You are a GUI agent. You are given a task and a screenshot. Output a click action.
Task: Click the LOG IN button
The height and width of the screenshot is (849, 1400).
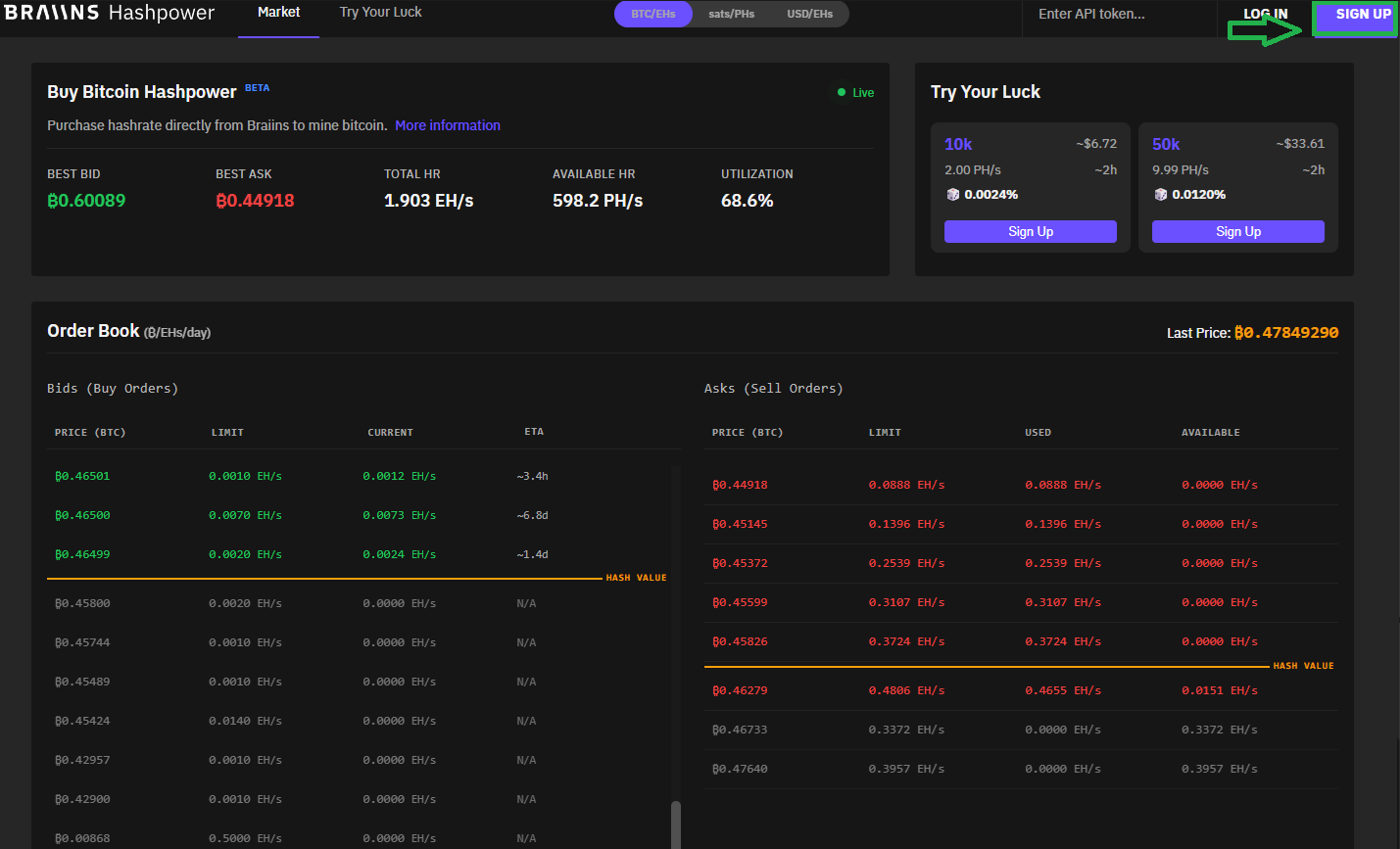point(1265,14)
